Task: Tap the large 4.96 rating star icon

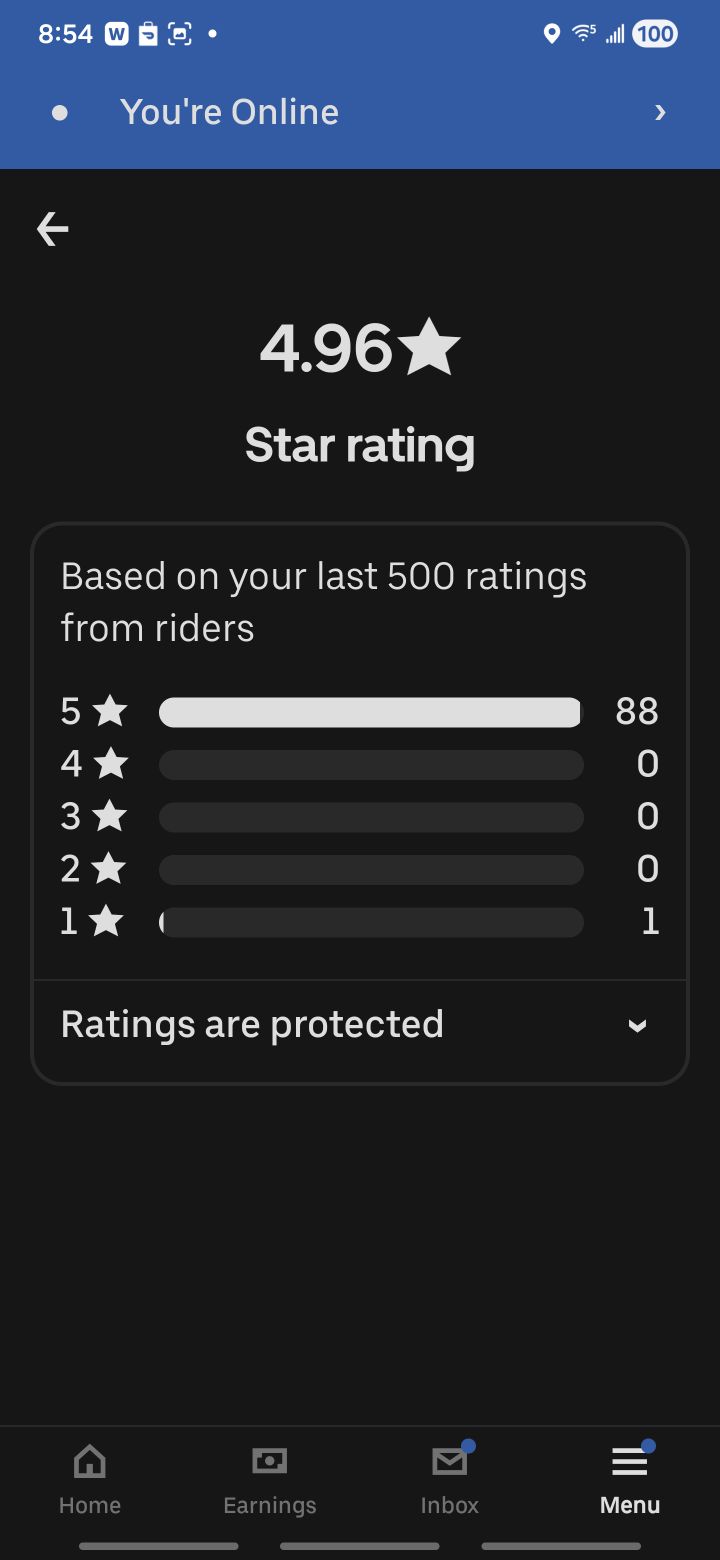Action: (429, 347)
